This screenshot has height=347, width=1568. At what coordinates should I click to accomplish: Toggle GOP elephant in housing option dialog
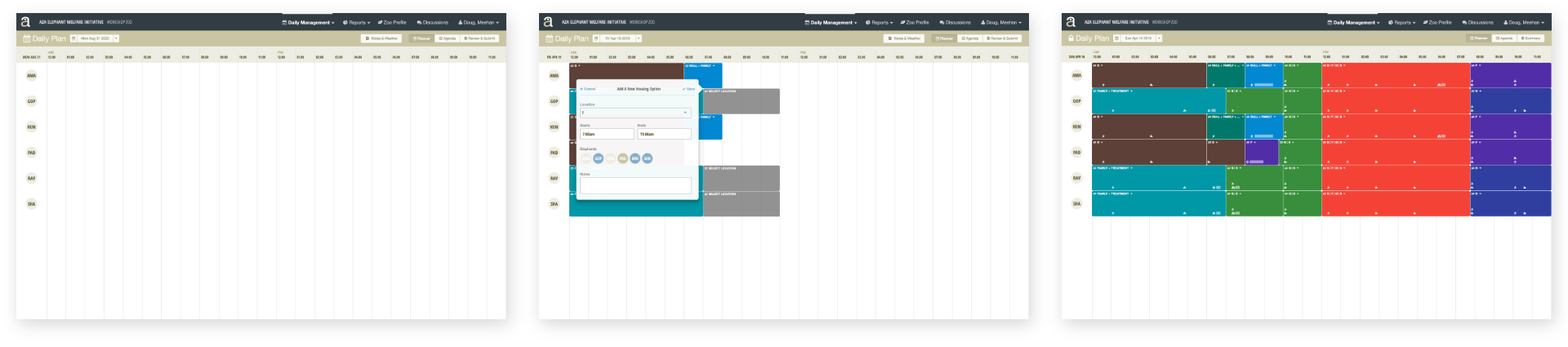pyautogui.click(x=598, y=158)
